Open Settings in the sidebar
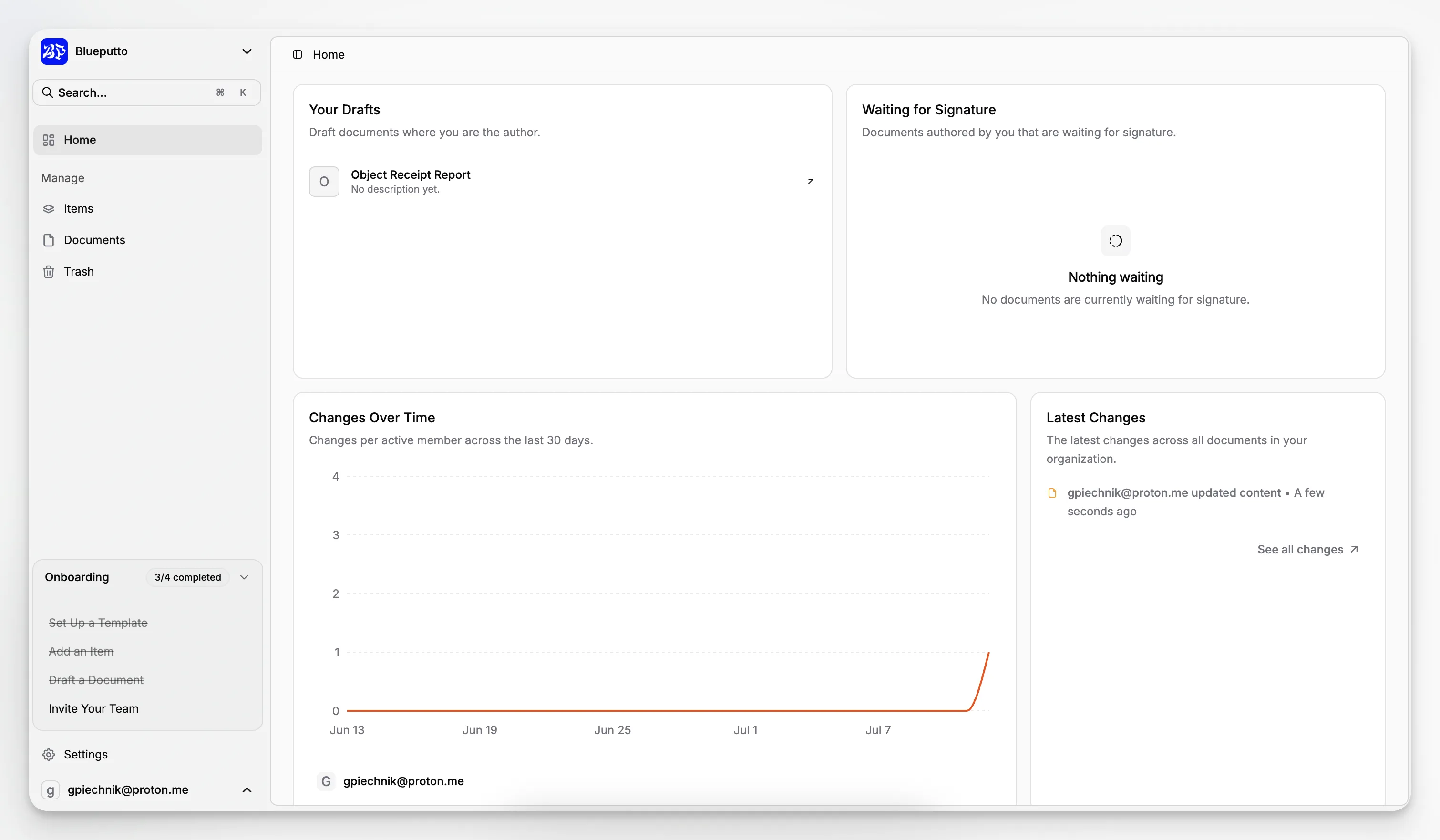Viewport: 1440px width, 840px height. pos(147,754)
